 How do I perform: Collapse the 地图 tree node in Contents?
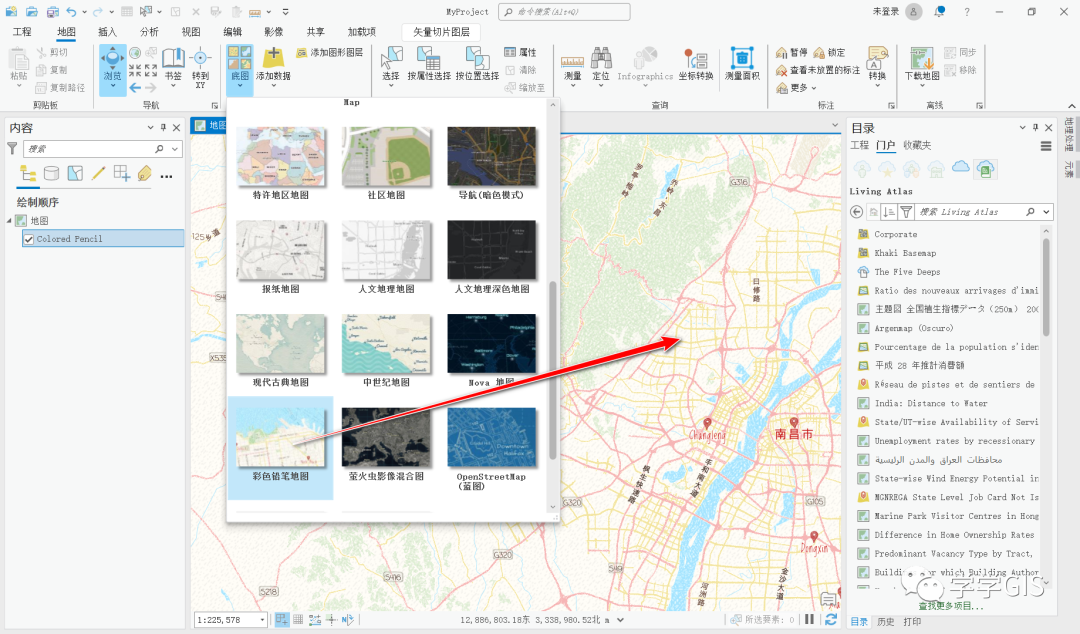click(x=10, y=221)
